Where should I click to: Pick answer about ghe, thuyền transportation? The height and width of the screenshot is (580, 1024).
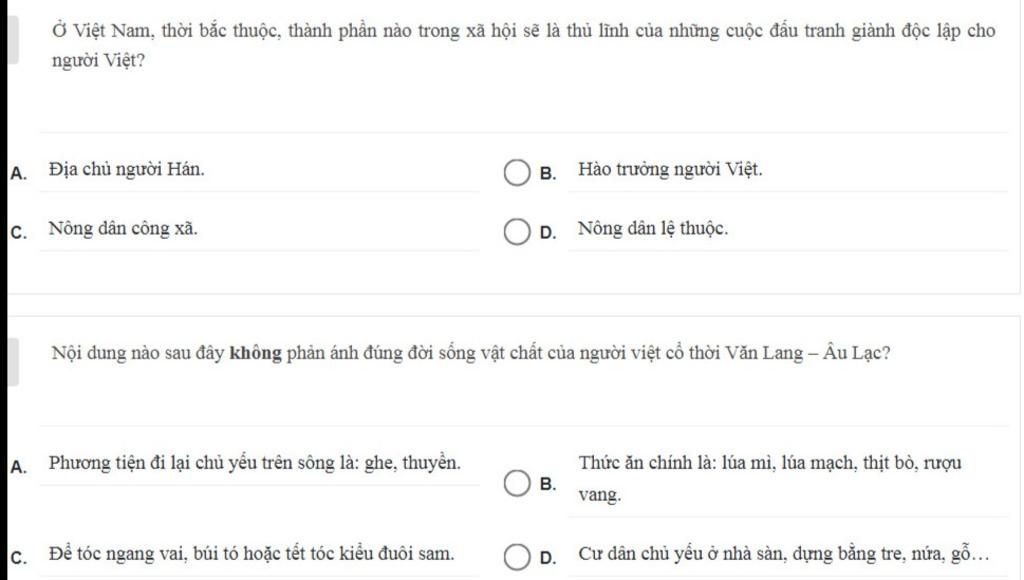255,463
